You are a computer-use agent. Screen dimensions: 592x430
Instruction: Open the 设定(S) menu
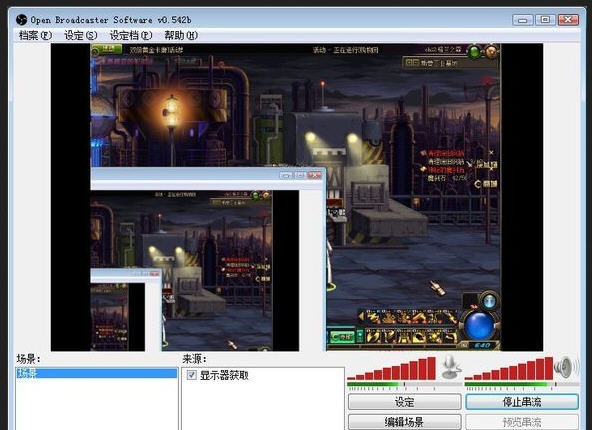tap(80, 35)
